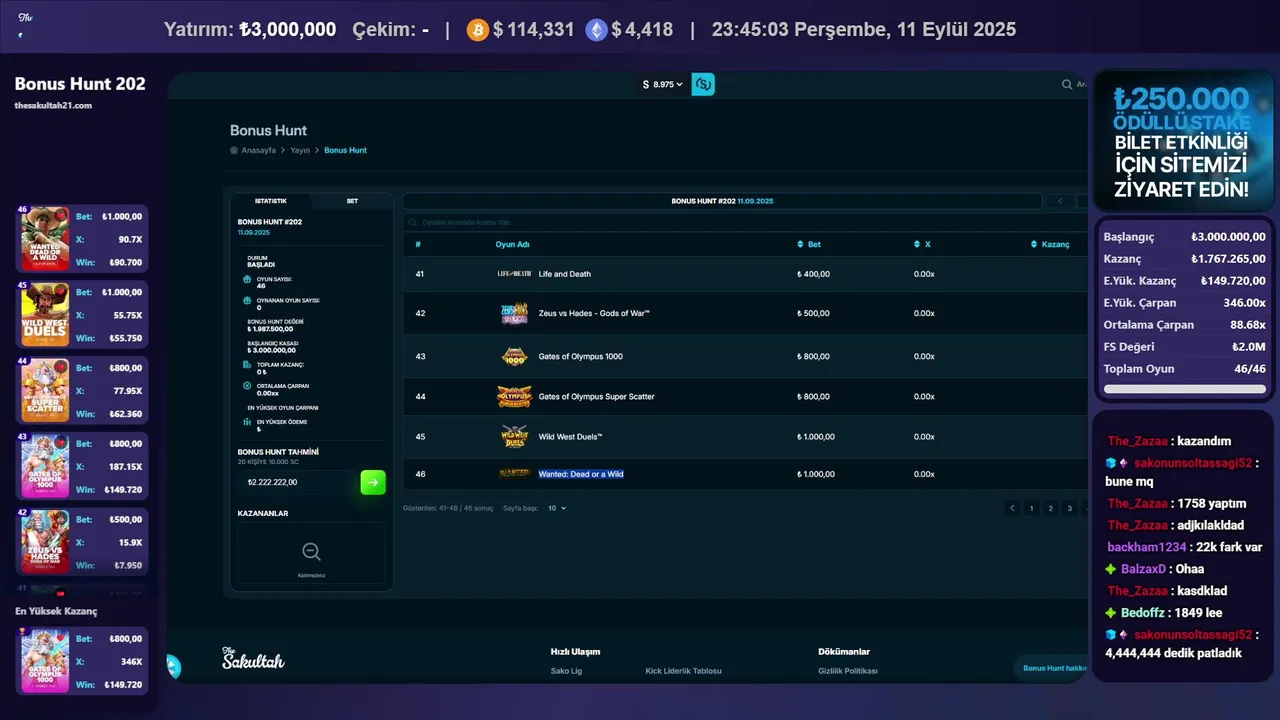
Task: Click the Zeus vs Hades game logo
Action: click(x=514, y=313)
